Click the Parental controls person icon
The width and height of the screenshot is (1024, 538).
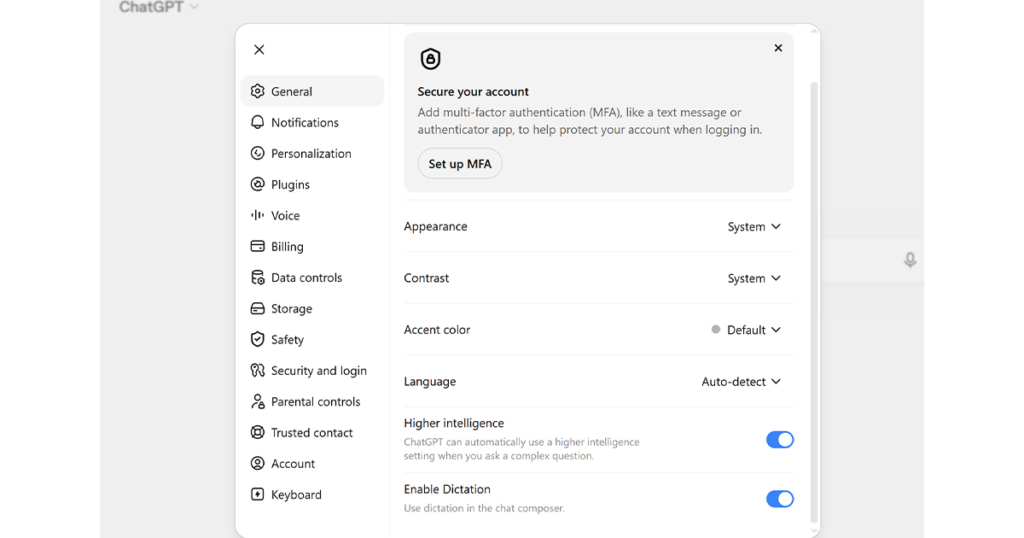coord(257,401)
